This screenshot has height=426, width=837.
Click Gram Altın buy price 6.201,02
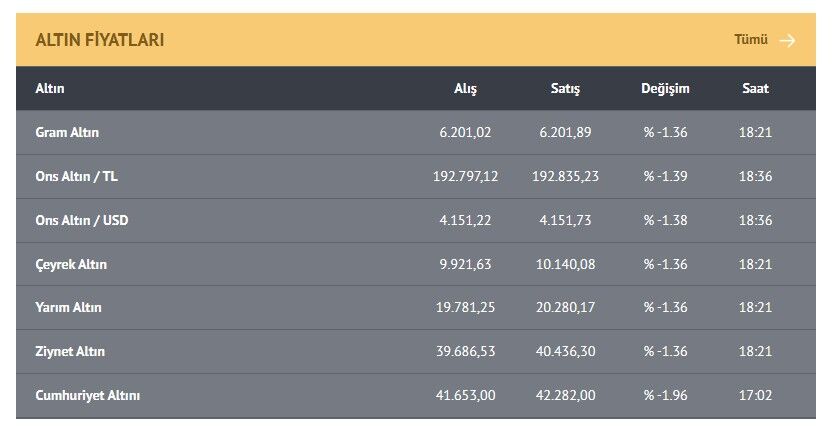[x=465, y=132]
